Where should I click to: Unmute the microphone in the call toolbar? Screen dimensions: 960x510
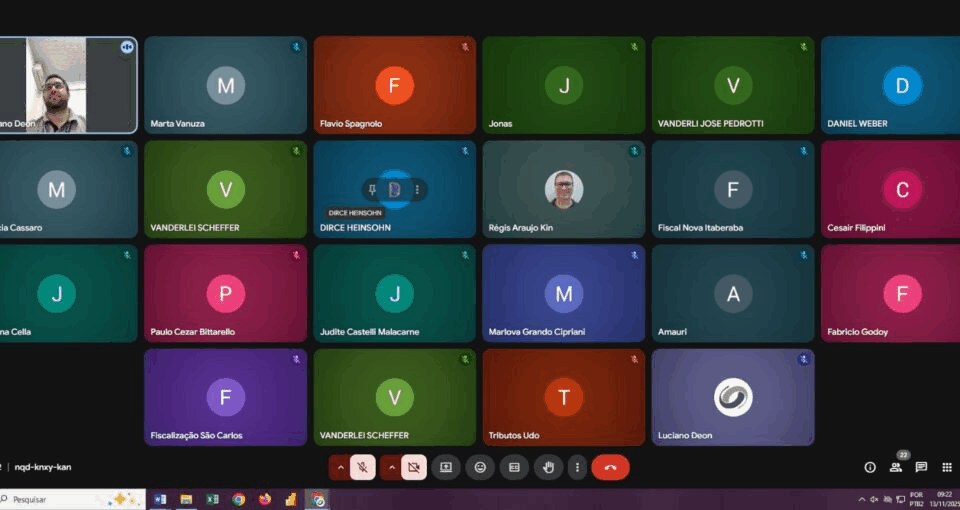(x=363, y=467)
